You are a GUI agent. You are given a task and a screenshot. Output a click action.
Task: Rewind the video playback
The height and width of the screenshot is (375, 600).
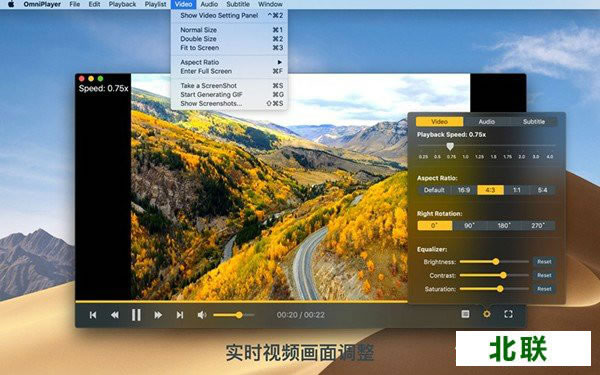pos(114,315)
